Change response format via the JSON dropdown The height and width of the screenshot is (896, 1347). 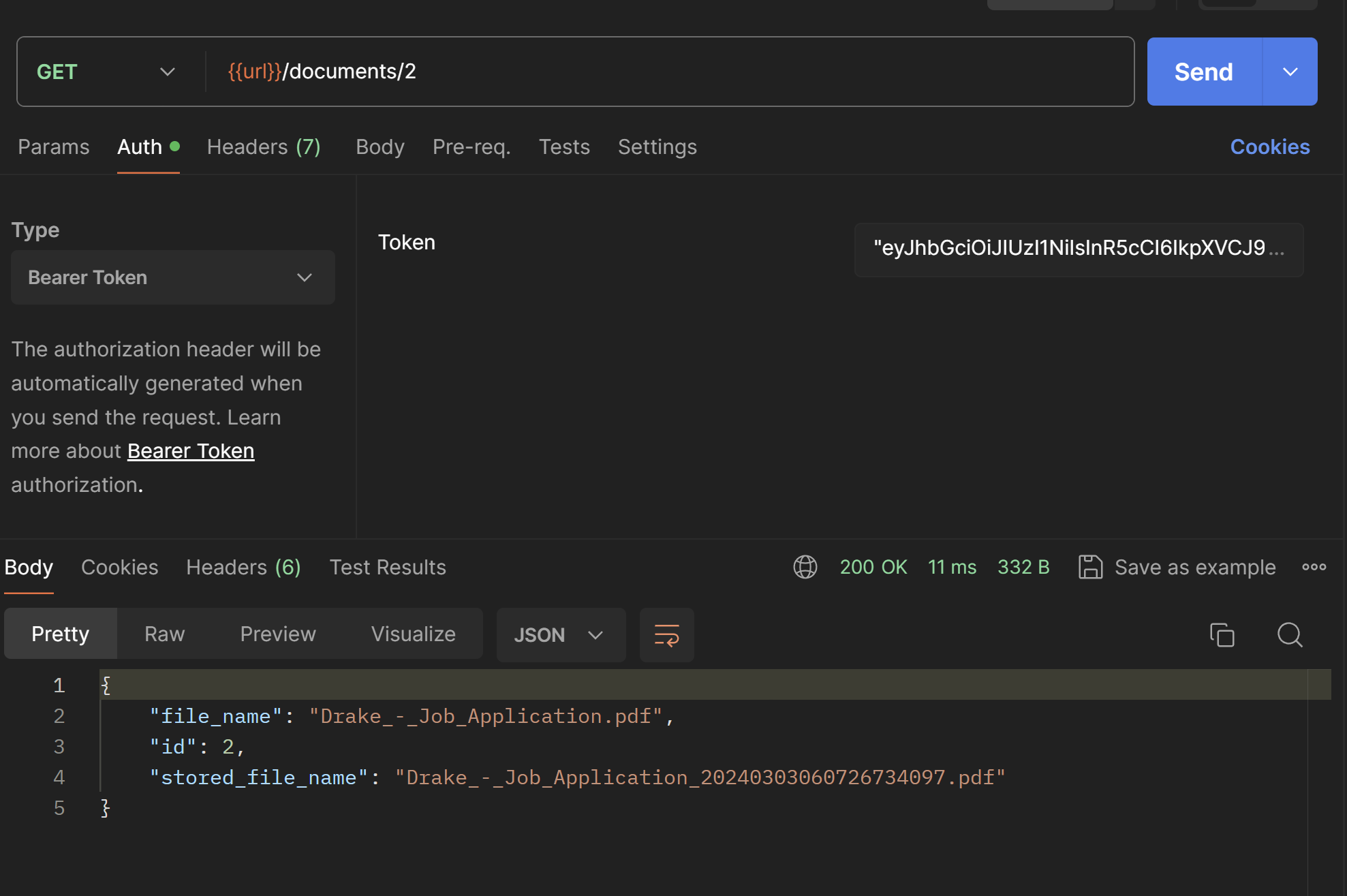tap(560, 635)
